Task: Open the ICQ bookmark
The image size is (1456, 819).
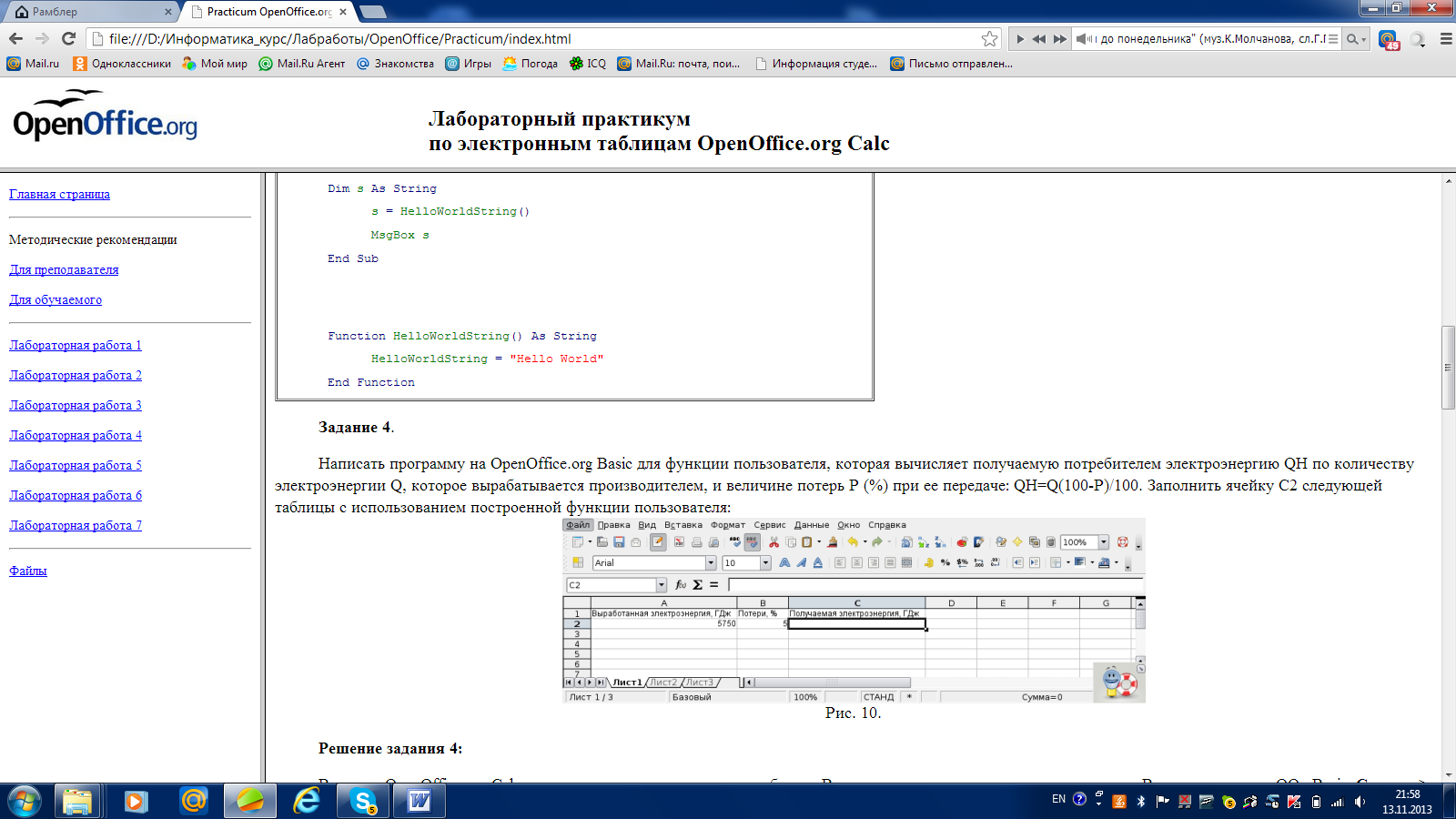Action: tap(588, 64)
